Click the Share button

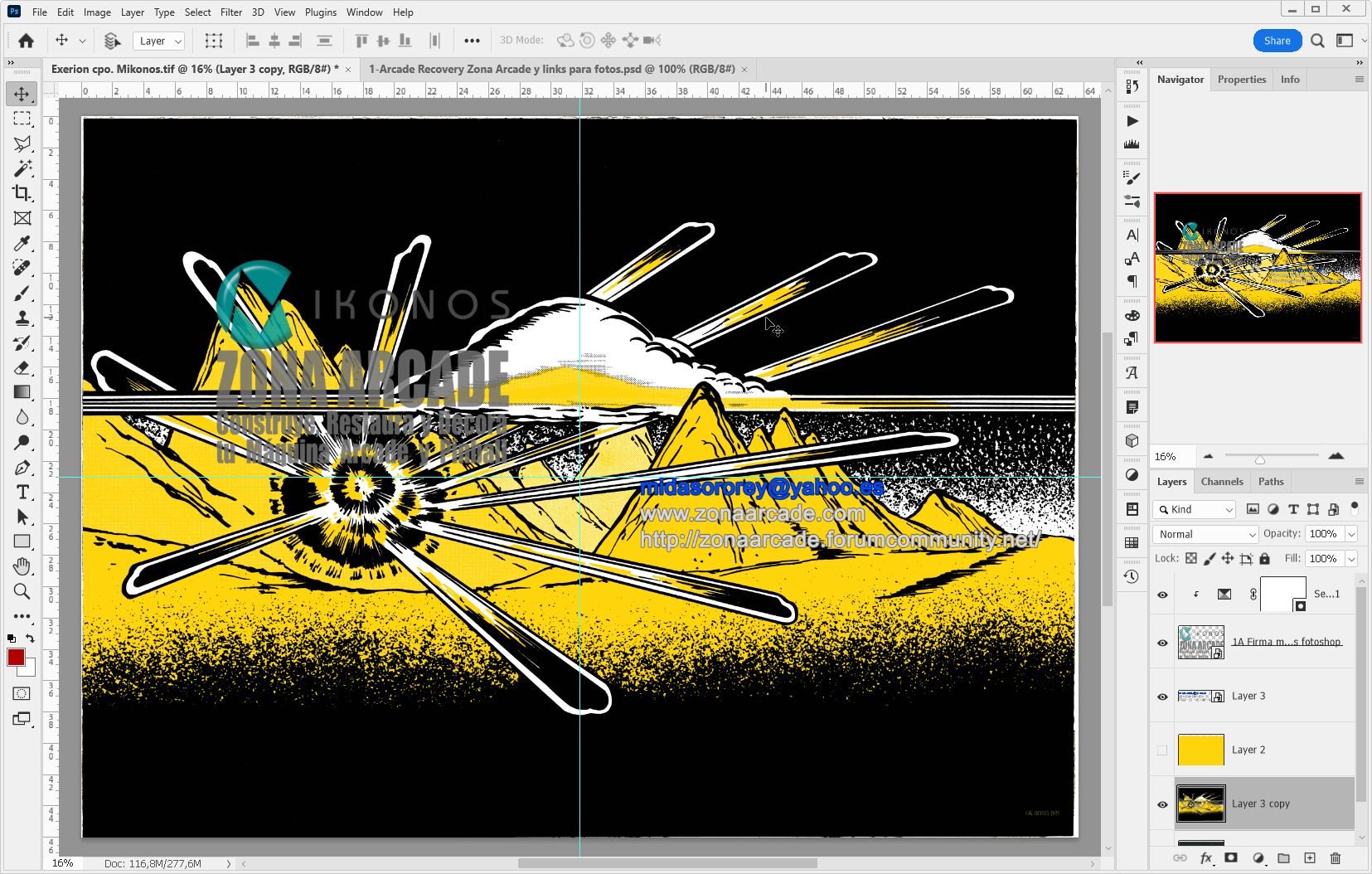(x=1277, y=41)
